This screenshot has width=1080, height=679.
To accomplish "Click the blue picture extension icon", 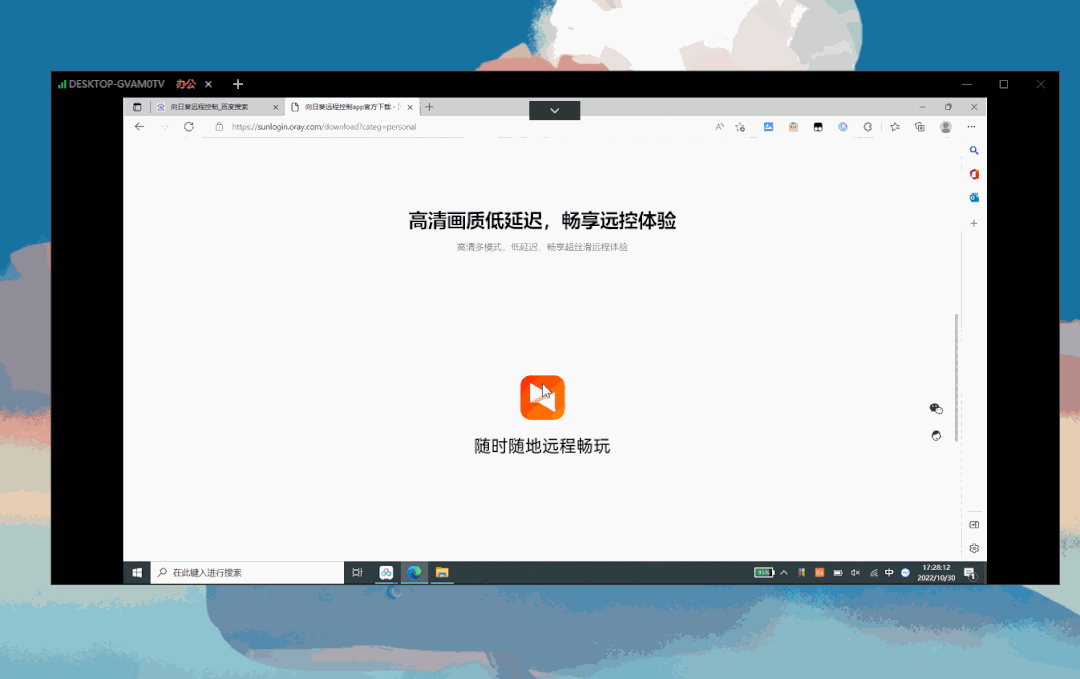I will pyautogui.click(x=769, y=127).
